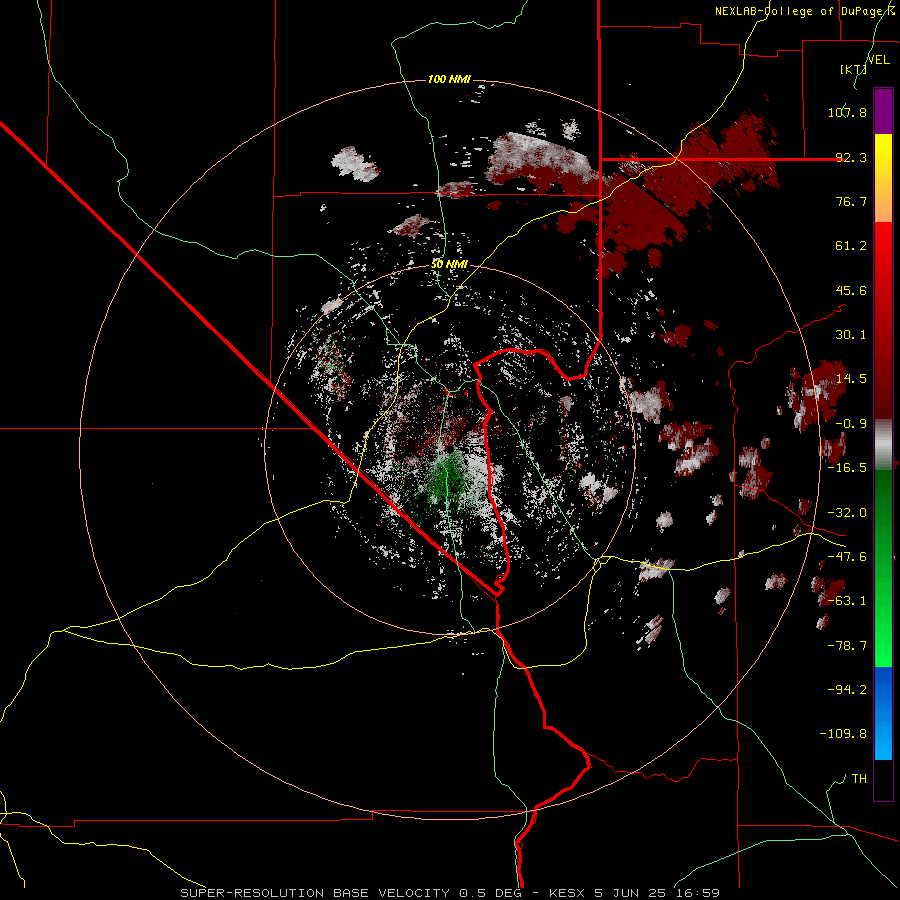900x900 pixels.
Task: Click the [KT] units label
Action: (853, 69)
